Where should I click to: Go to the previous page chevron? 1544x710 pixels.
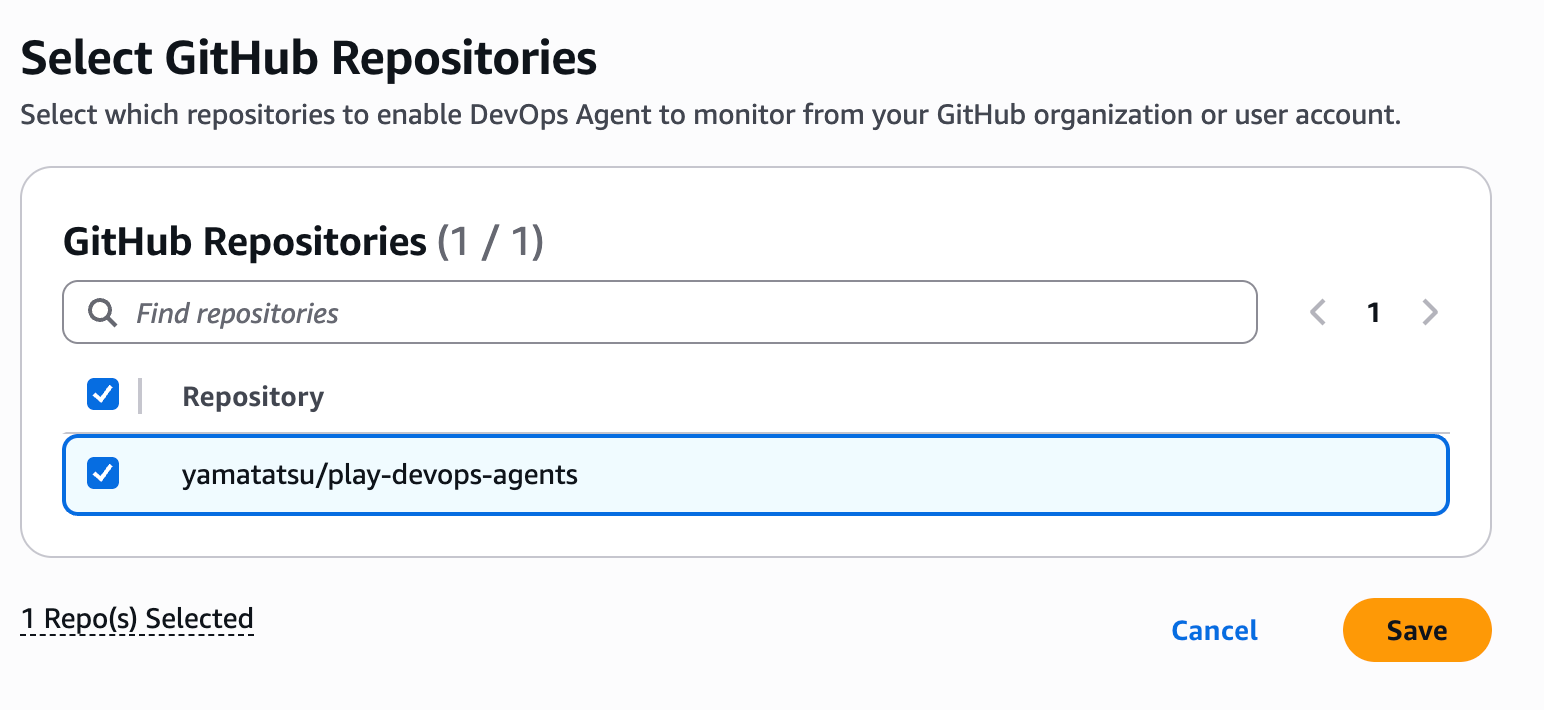(1318, 313)
